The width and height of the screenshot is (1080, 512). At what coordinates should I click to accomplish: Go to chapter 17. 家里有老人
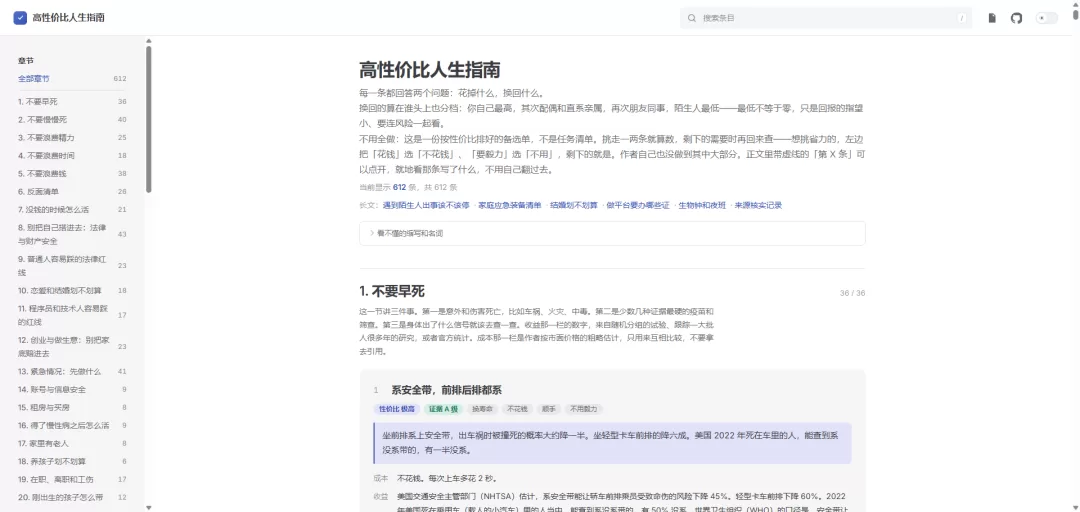pos(72,443)
